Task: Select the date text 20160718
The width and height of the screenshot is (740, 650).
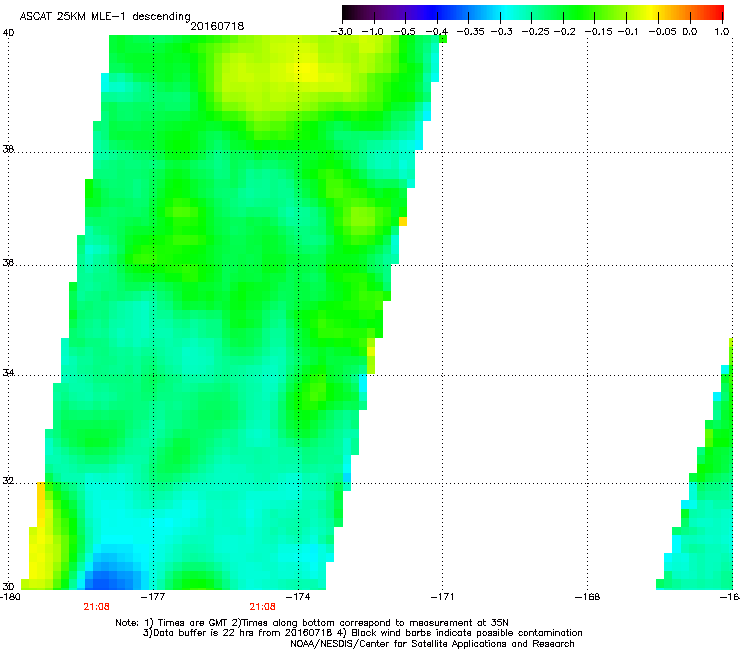Action: coord(217,26)
